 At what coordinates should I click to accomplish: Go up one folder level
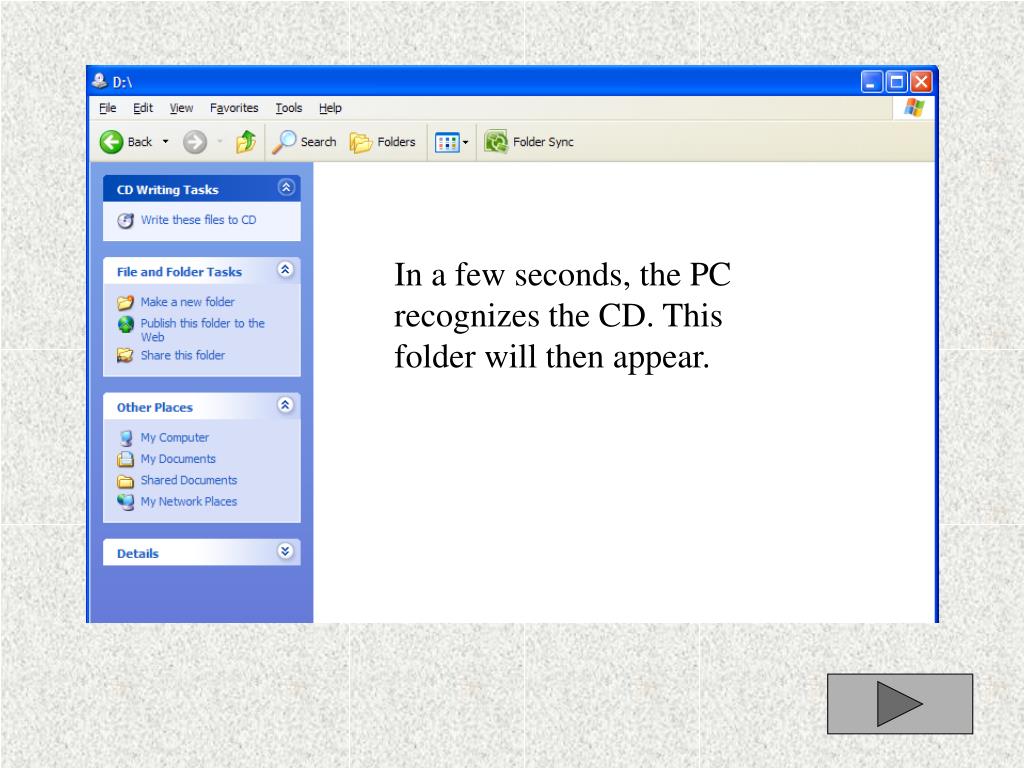coord(246,142)
